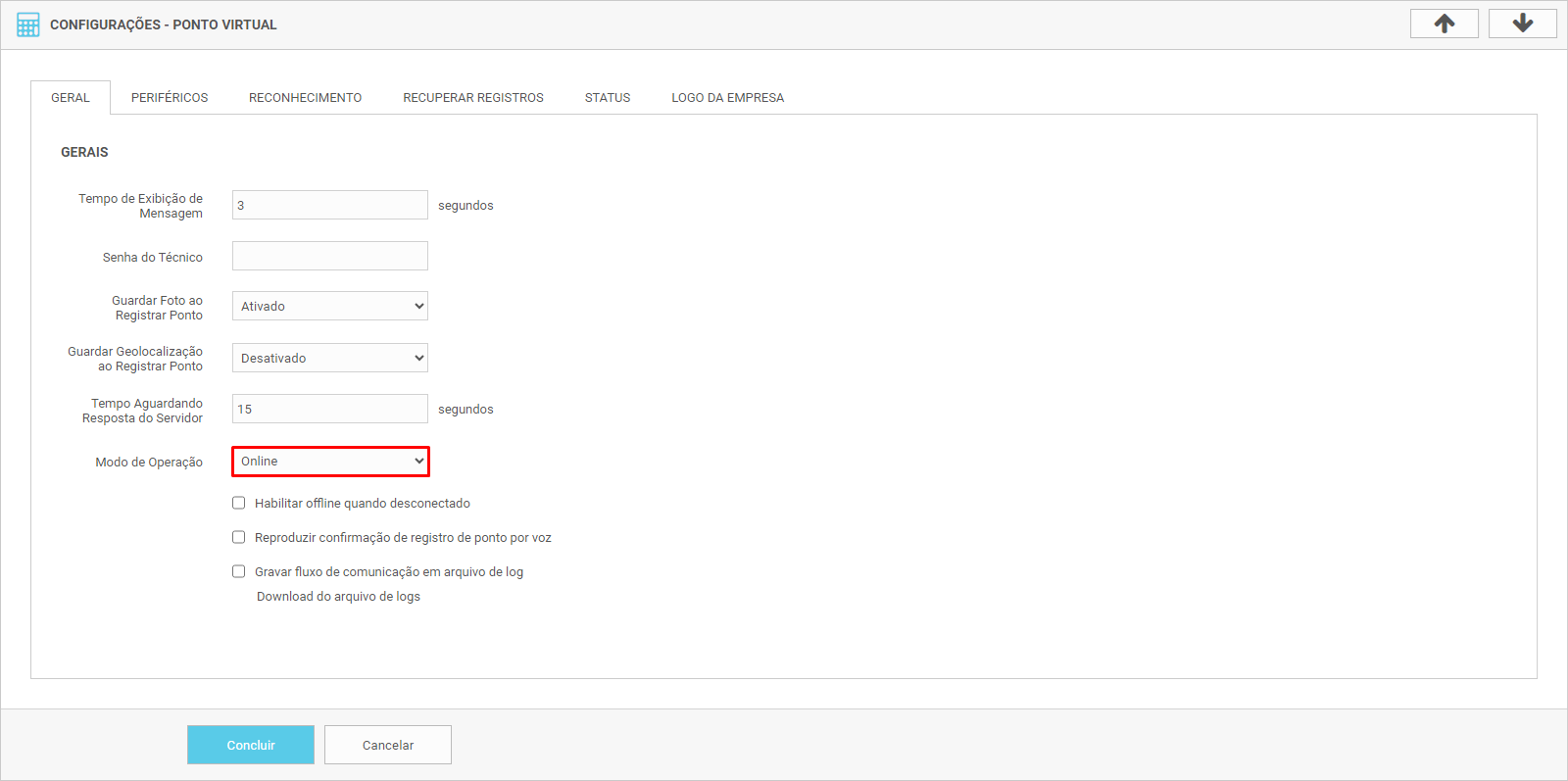The image size is (1568, 781).
Task: Enable offline mode when disconnected checkbox
Action: tap(238, 503)
